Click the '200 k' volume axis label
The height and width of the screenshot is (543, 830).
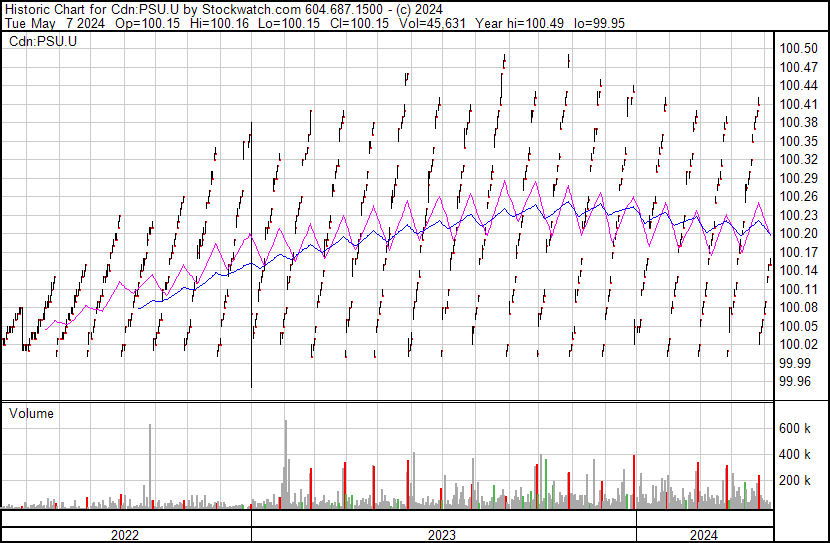795,480
